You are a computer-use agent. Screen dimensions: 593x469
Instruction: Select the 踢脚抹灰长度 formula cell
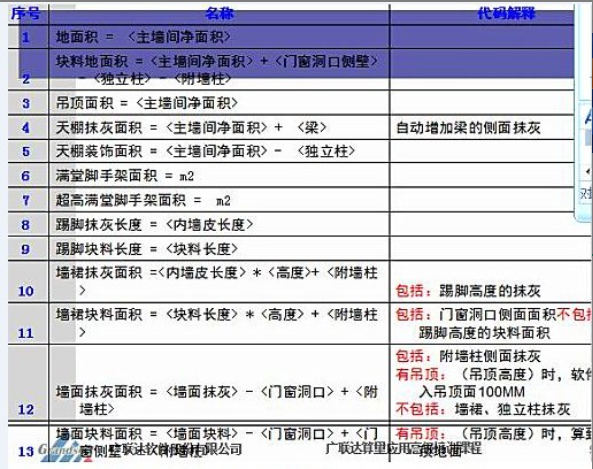click(219, 225)
